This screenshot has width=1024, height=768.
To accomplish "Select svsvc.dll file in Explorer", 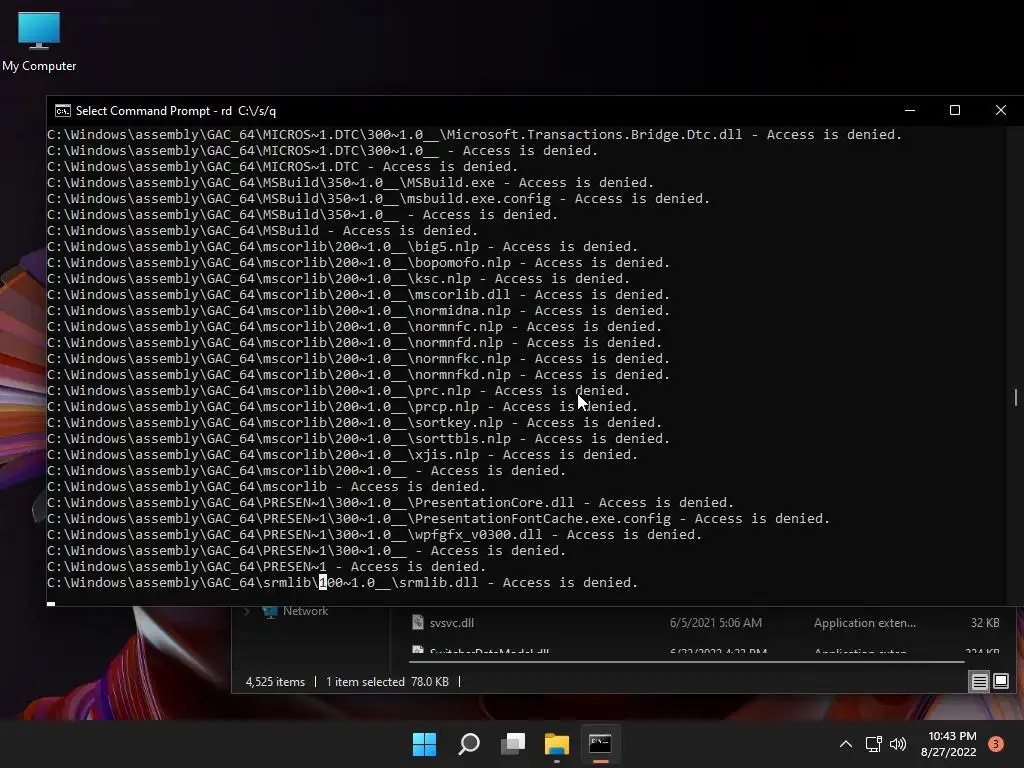I will (x=452, y=623).
